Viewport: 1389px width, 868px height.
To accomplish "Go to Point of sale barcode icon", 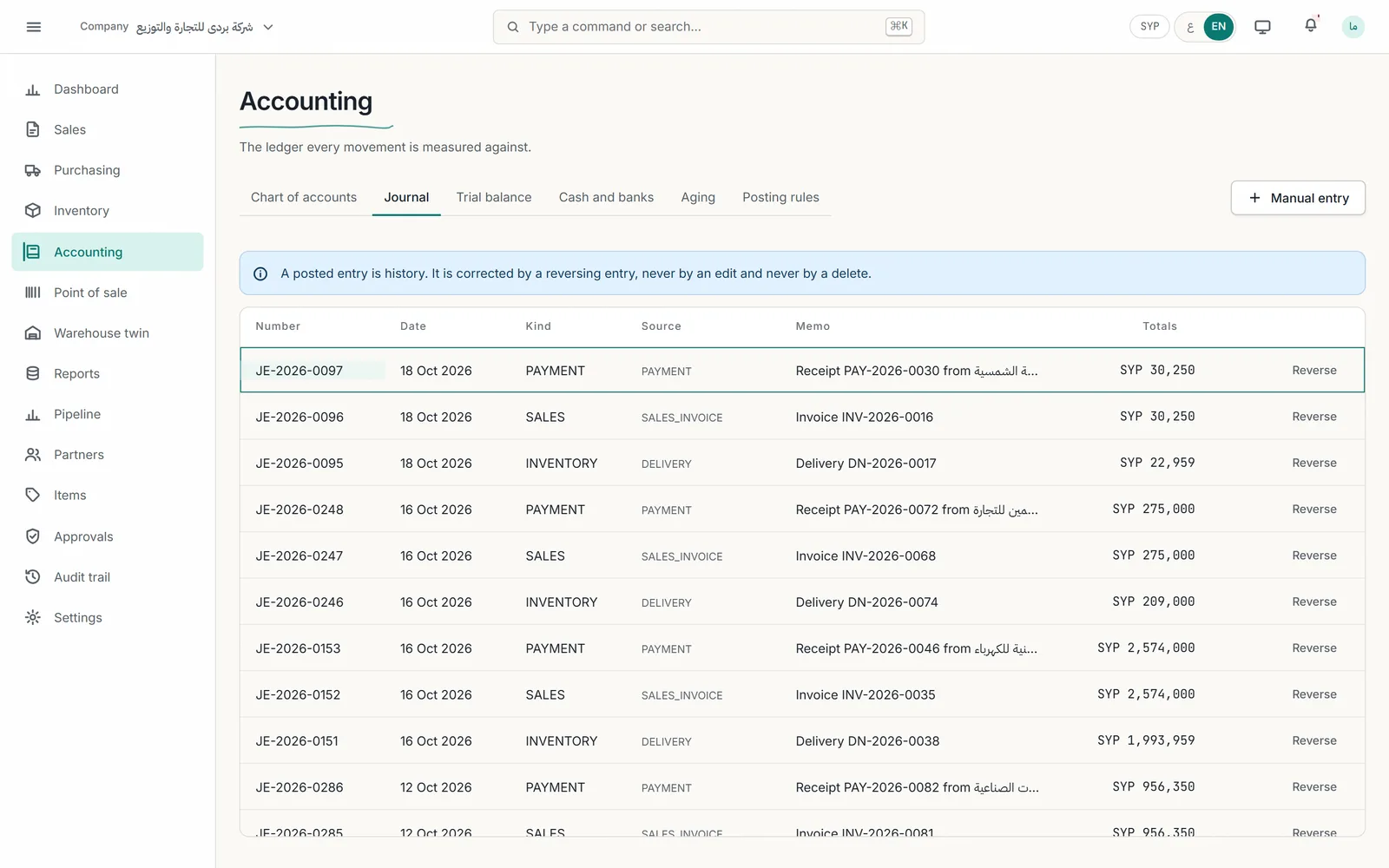I will click(33, 293).
